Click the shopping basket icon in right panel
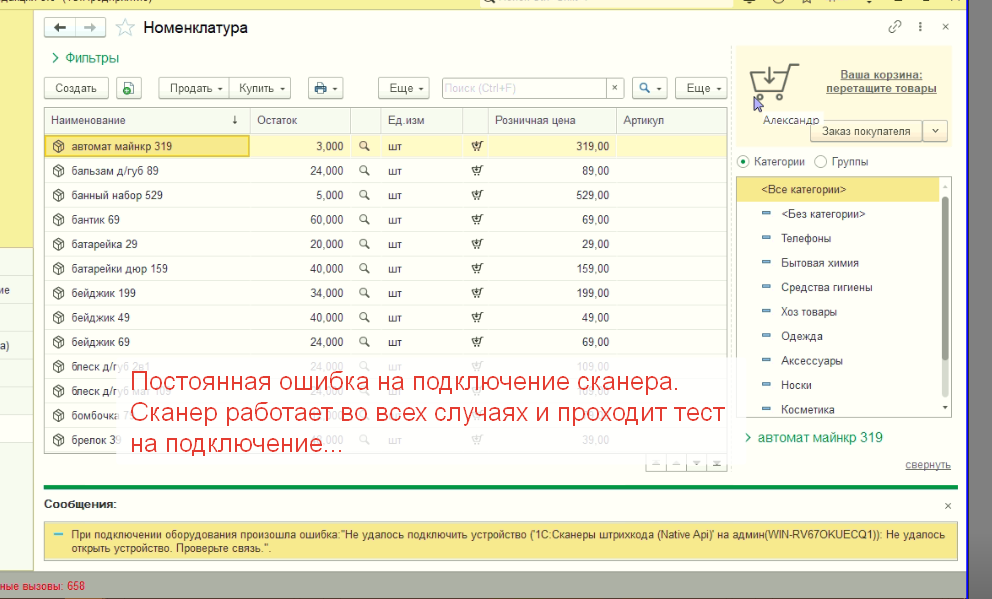The image size is (992, 599). [x=774, y=85]
